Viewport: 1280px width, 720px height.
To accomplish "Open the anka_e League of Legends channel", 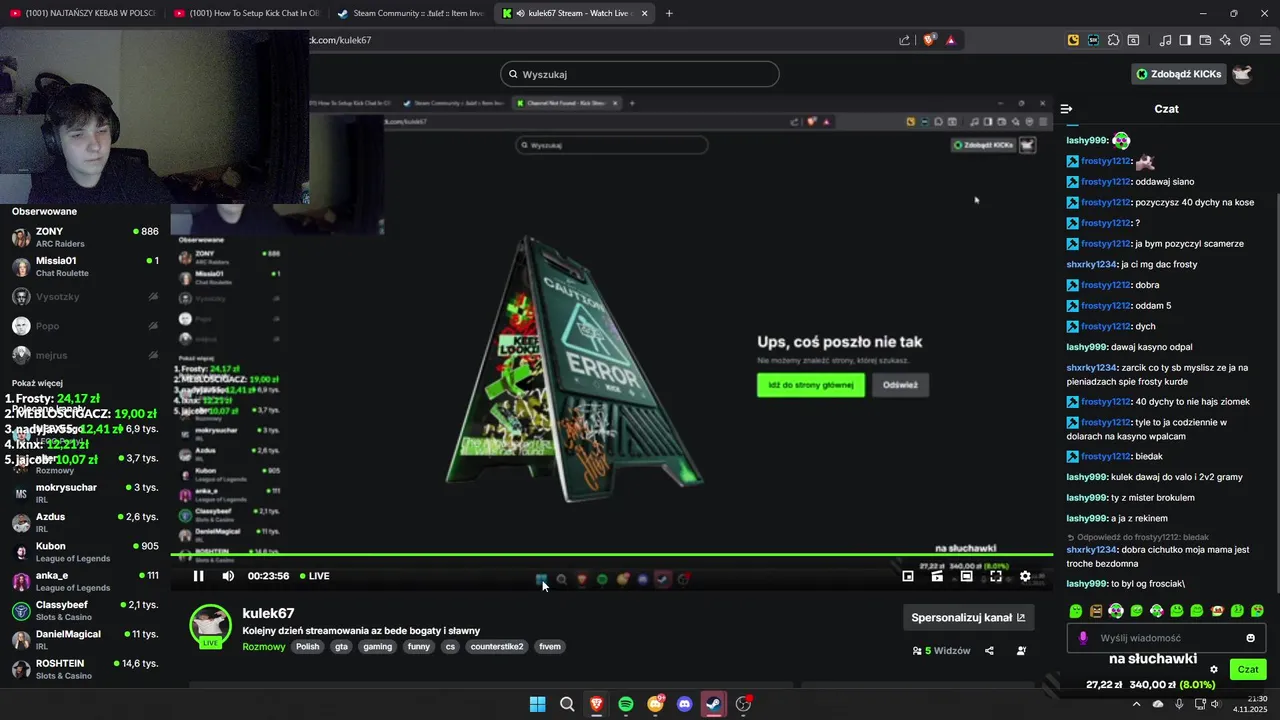I will [x=85, y=581].
